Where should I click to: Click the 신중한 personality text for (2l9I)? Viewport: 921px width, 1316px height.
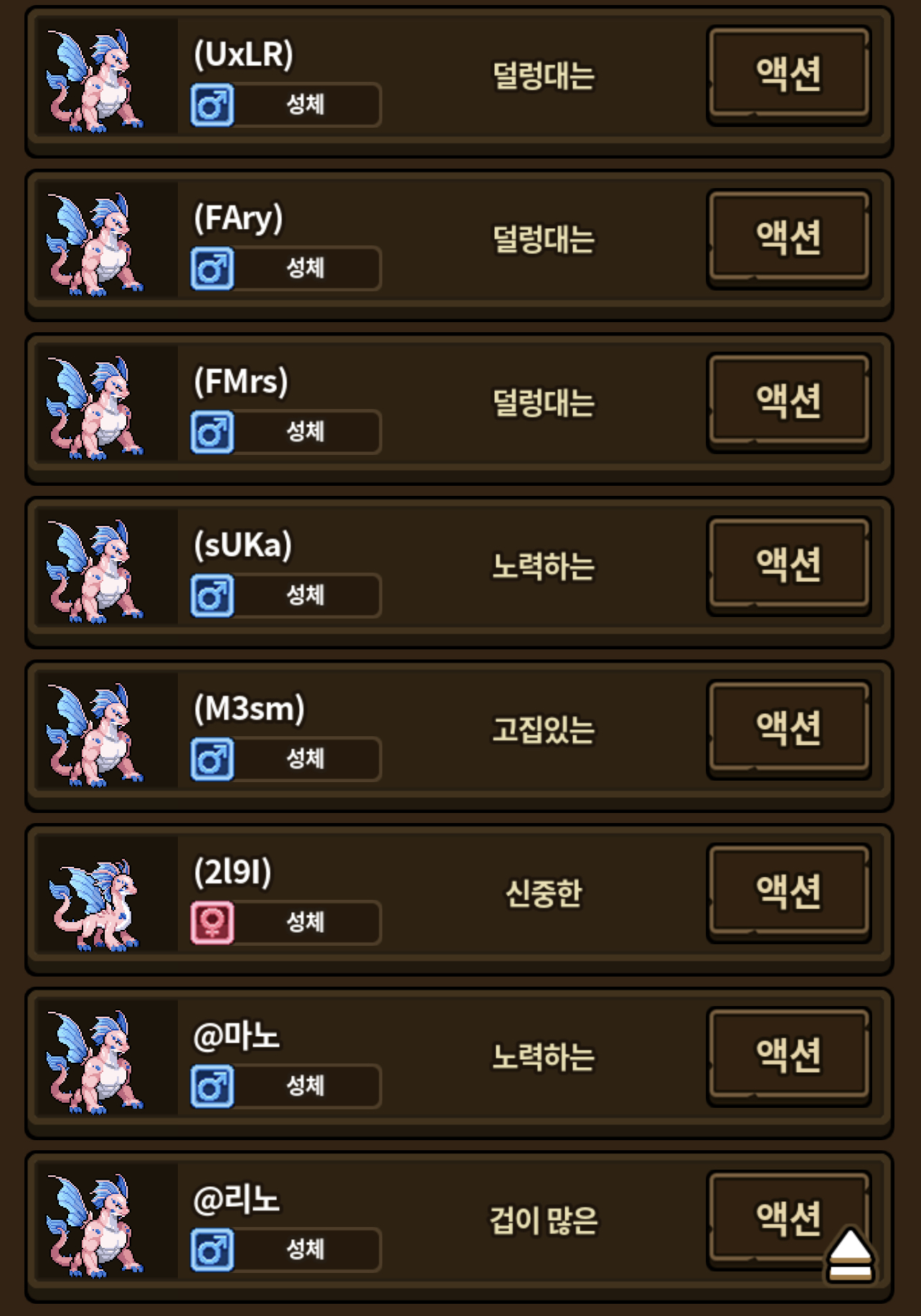click(544, 894)
